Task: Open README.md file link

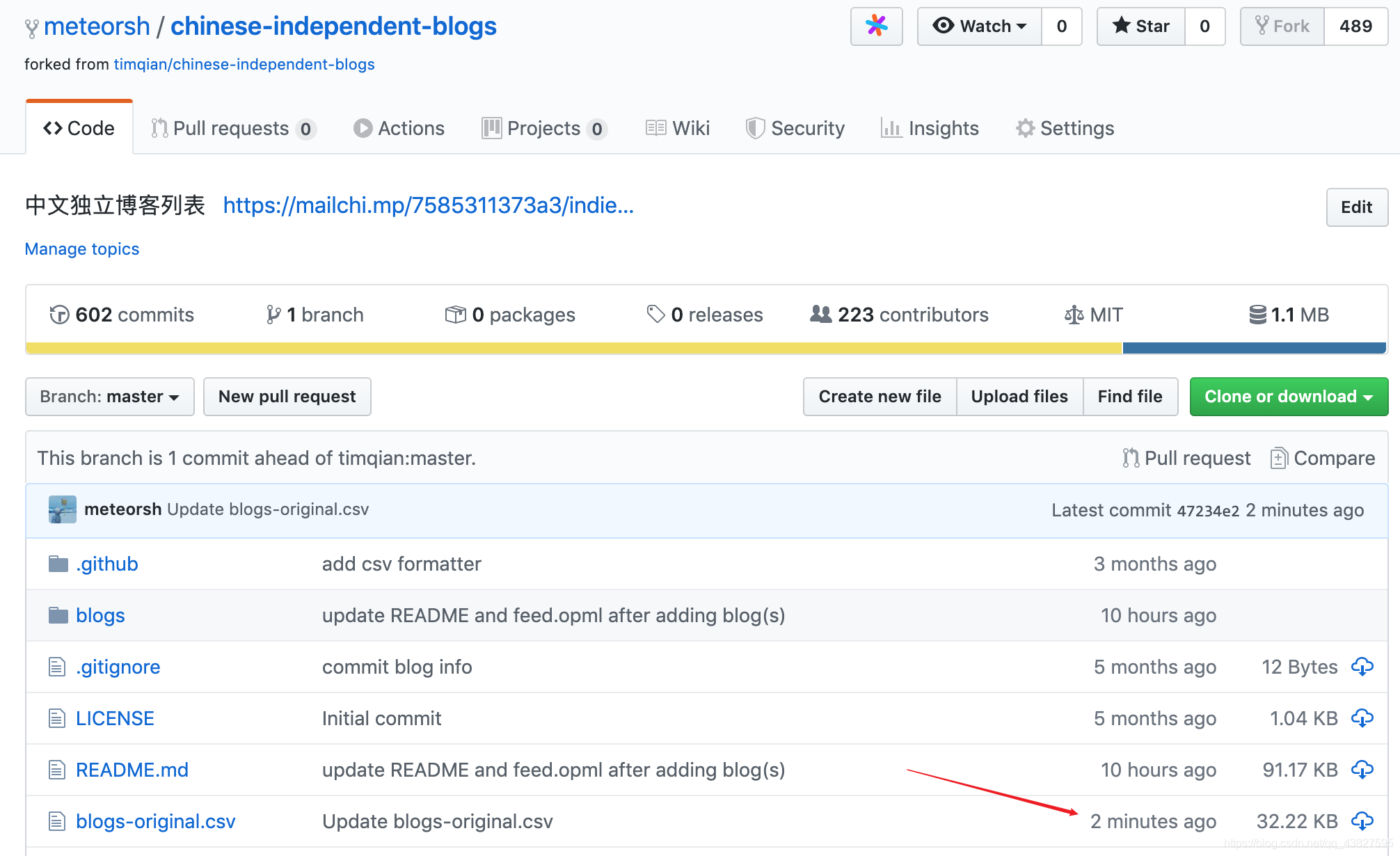Action: [x=132, y=770]
